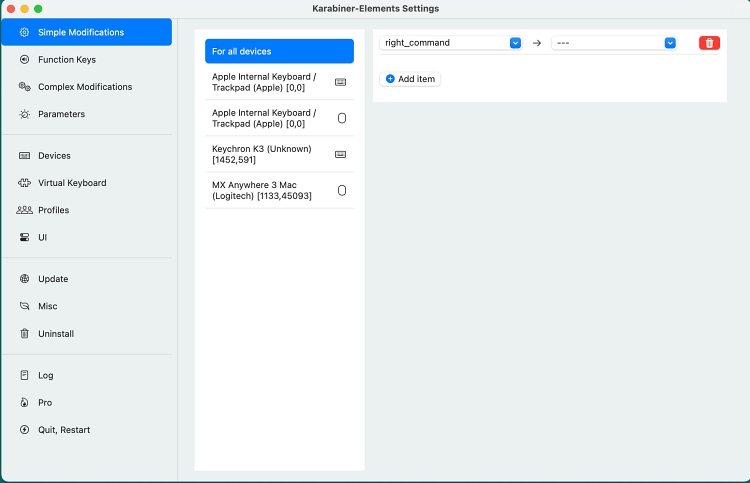
Task: Open the Simple Modifications section
Action: (87, 32)
